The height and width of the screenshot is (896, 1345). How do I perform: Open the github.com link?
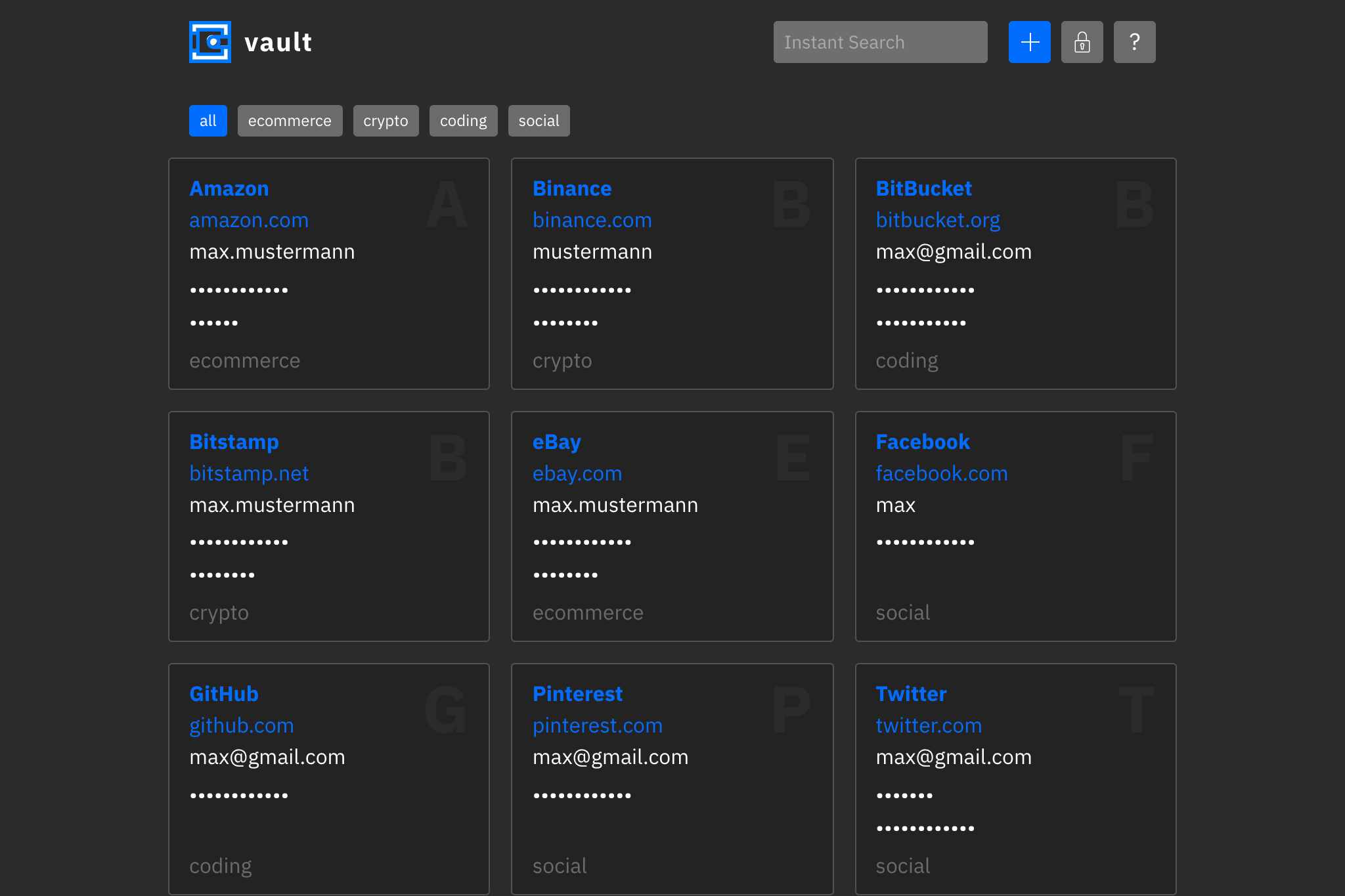(241, 725)
